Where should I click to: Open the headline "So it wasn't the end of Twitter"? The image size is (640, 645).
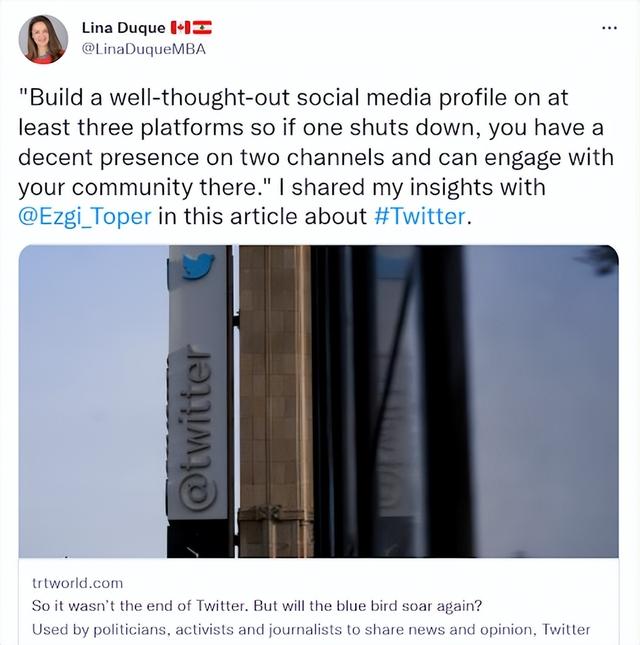[257, 606]
